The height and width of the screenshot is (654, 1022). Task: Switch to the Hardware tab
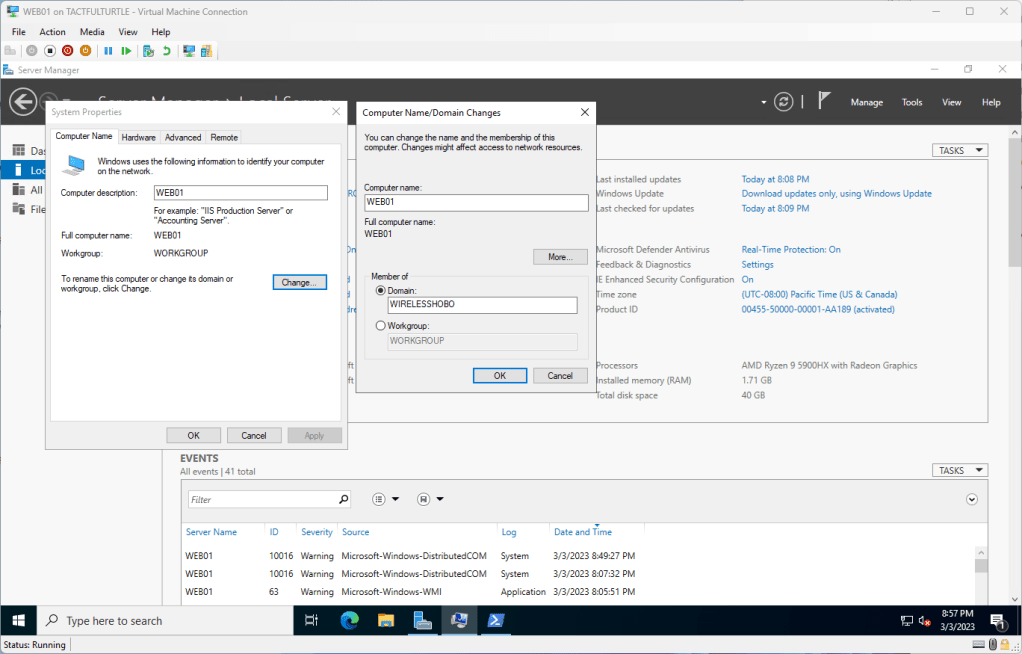tap(138, 137)
